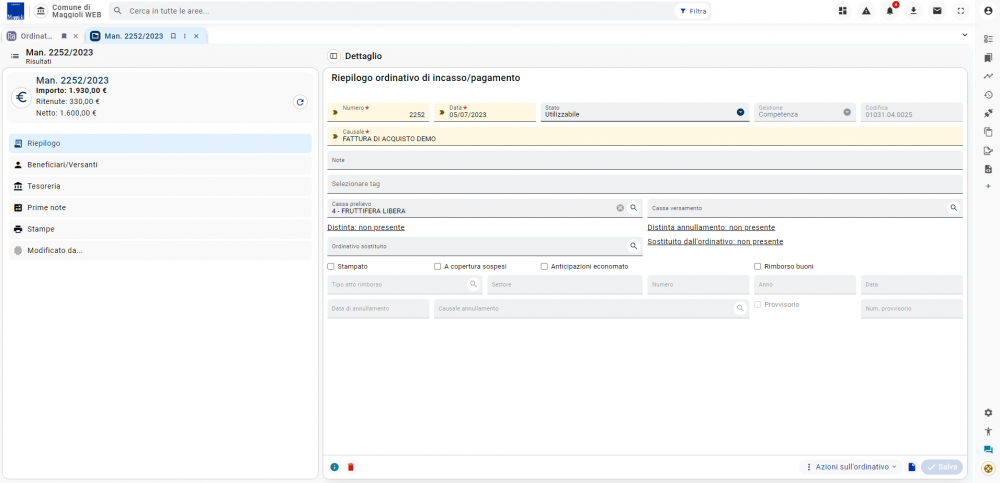Viewport: 1000px width, 483px height.
Task: Open the dashboard grid icon in top bar
Action: pos(842,11)
